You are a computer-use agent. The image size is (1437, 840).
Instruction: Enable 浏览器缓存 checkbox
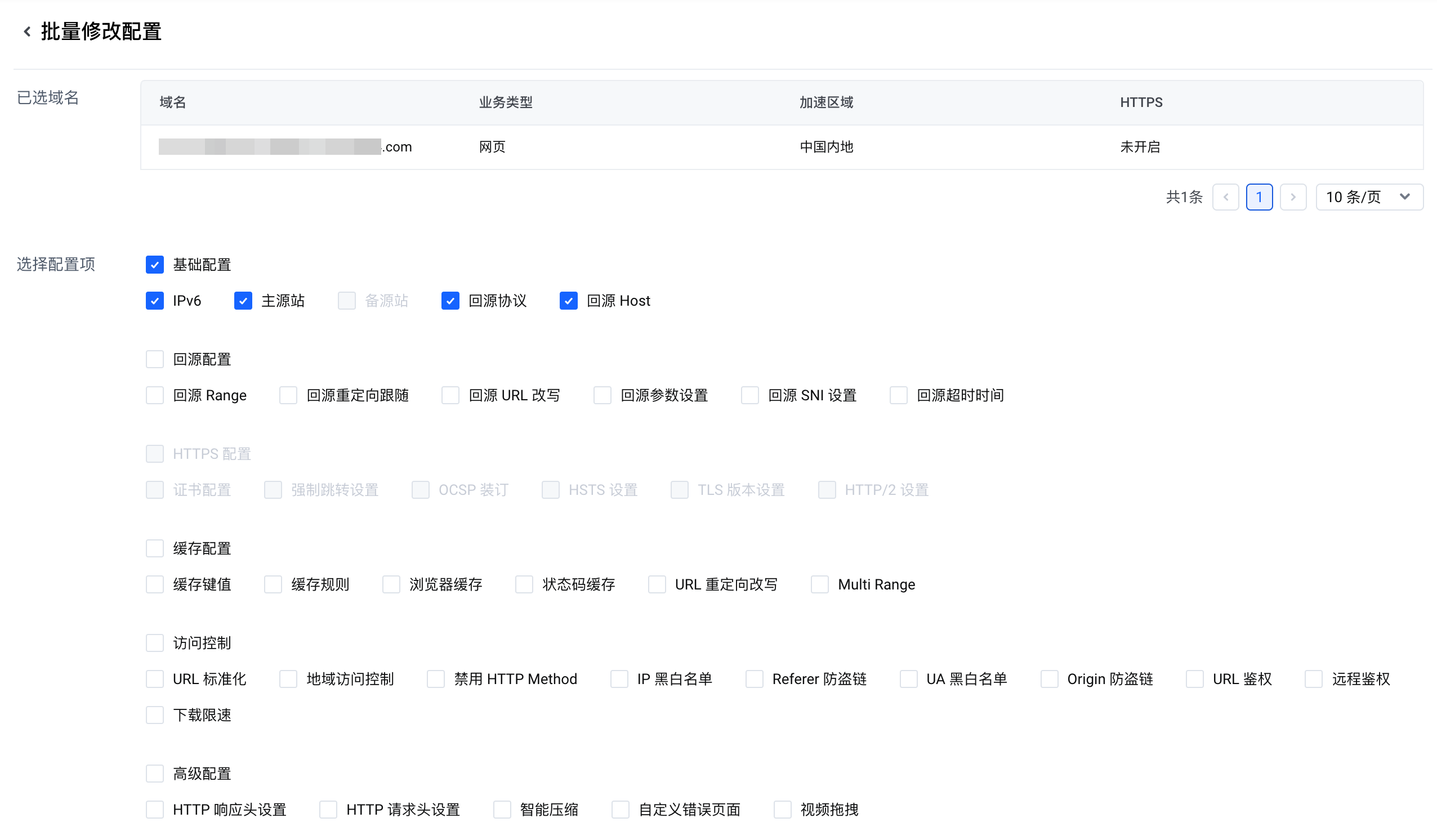coord(391,584)
